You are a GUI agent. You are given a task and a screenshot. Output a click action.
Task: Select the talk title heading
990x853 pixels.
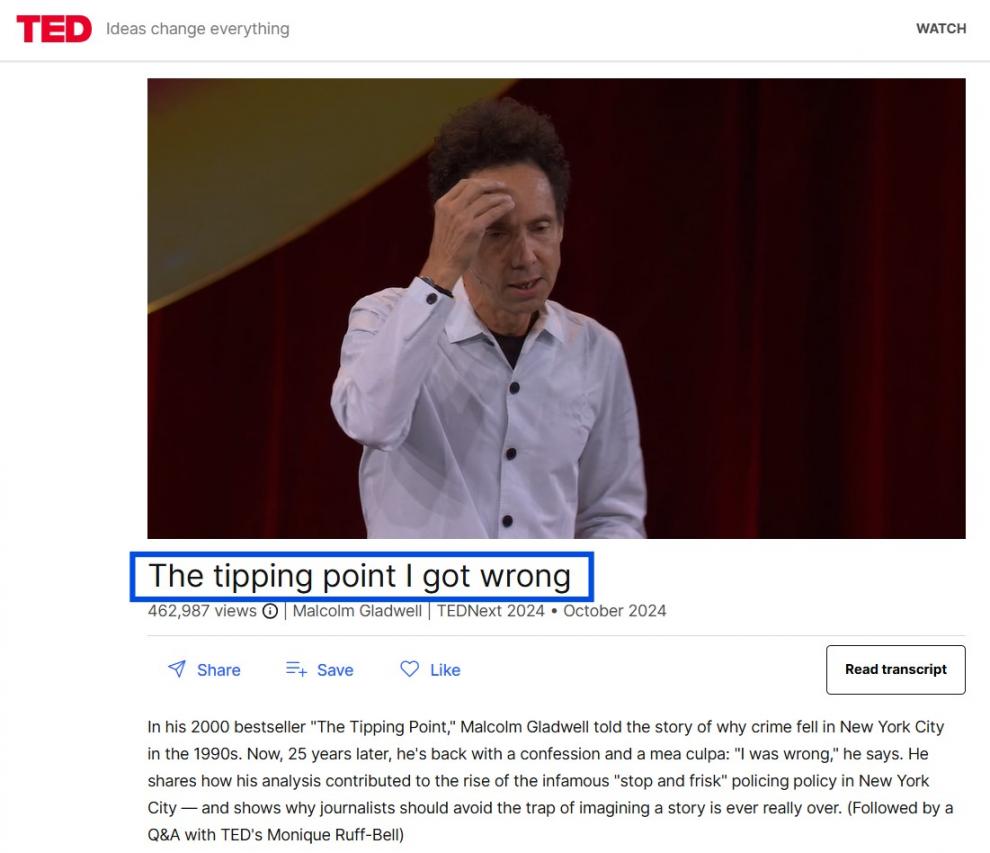(x=360, y=576)
